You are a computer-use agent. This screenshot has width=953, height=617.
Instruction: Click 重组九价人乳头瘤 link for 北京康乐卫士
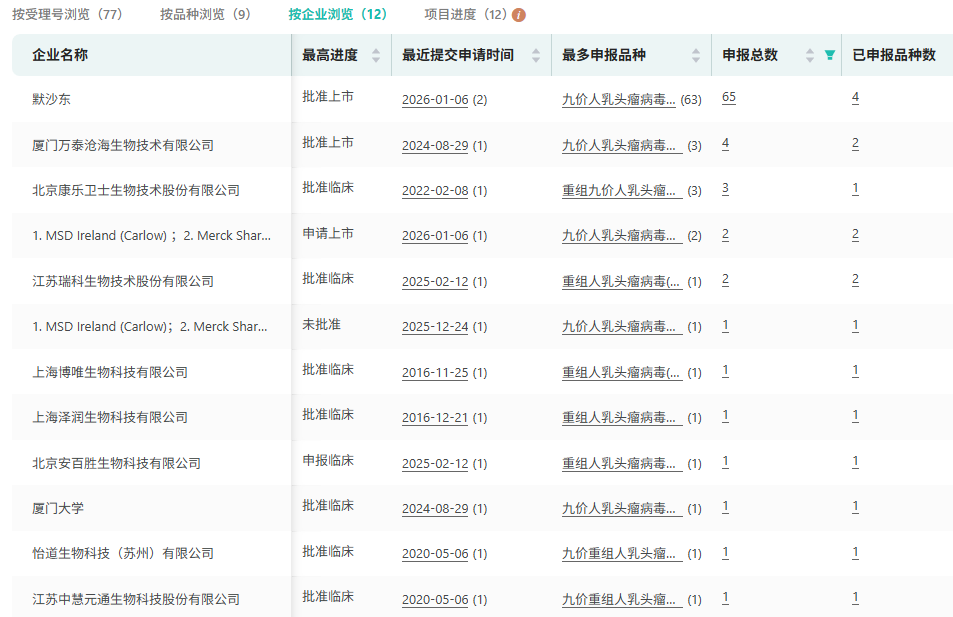point(620,189)
